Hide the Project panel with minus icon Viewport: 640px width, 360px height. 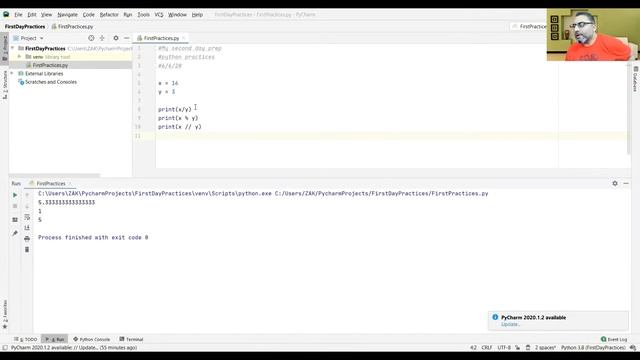pos(127,38)
